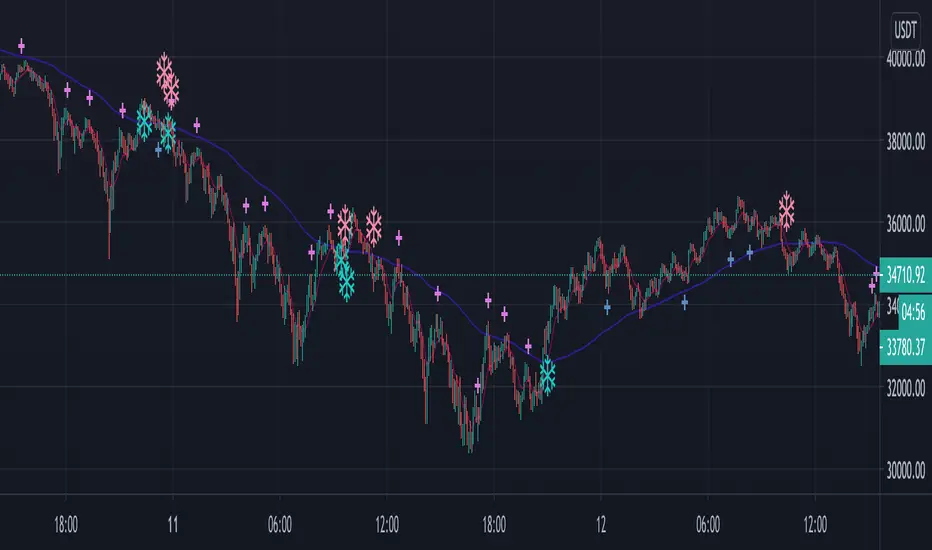Select the blue plus marker below left teal snowflakes
932x550 pixels.
coord(158,150)
